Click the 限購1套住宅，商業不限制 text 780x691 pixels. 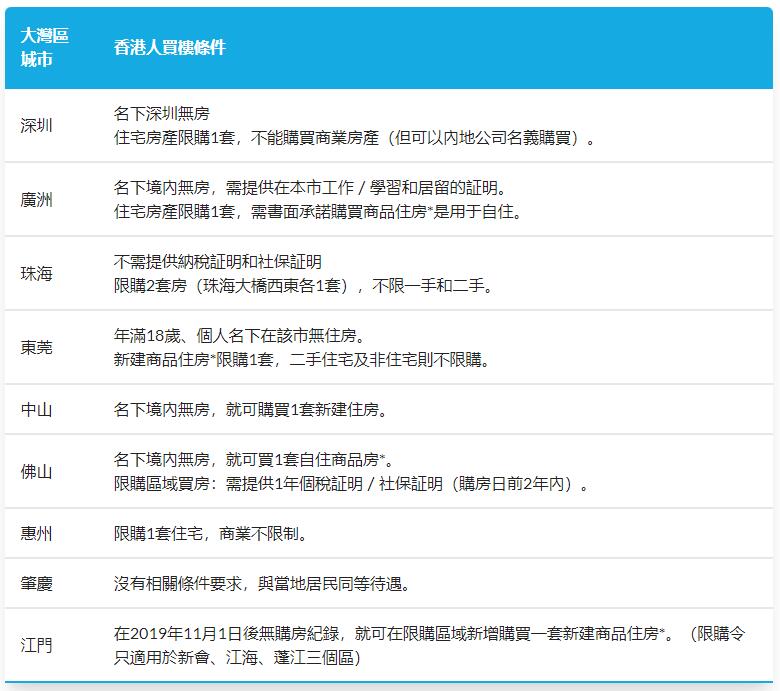coord(210,533)
